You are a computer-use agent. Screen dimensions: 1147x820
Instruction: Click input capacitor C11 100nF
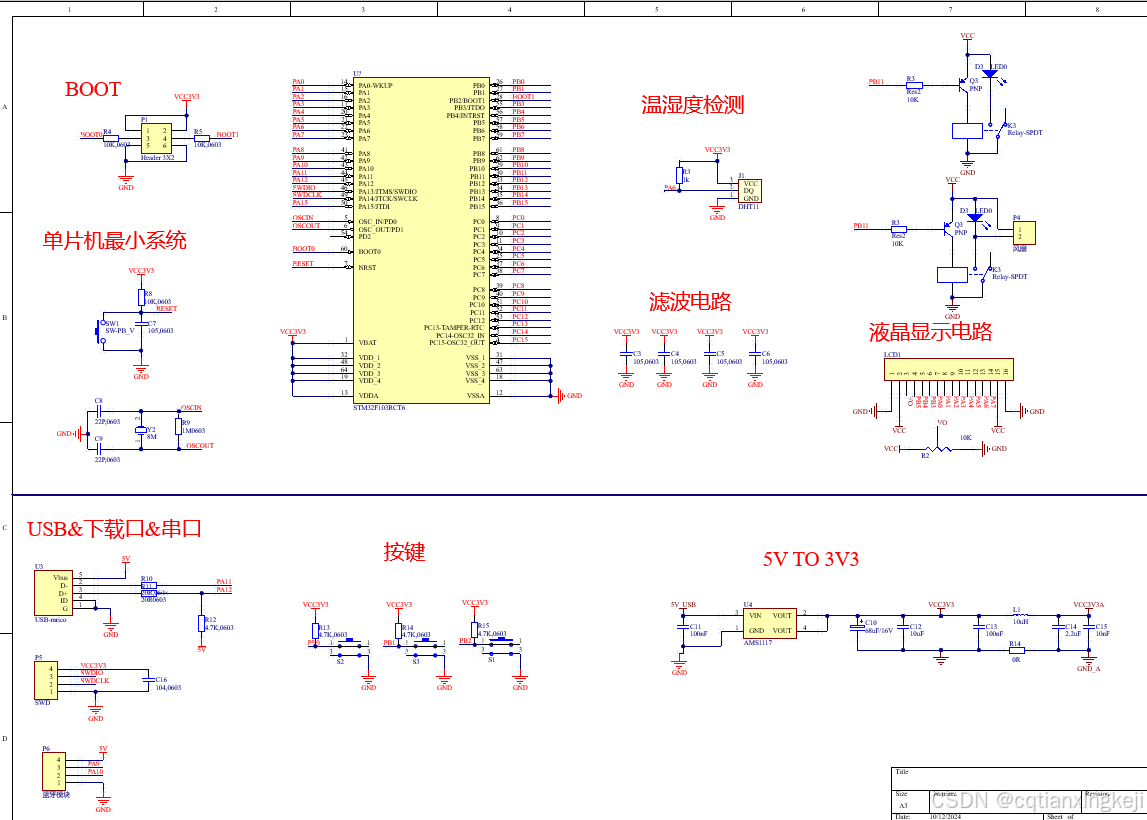(x=683, y=628)
